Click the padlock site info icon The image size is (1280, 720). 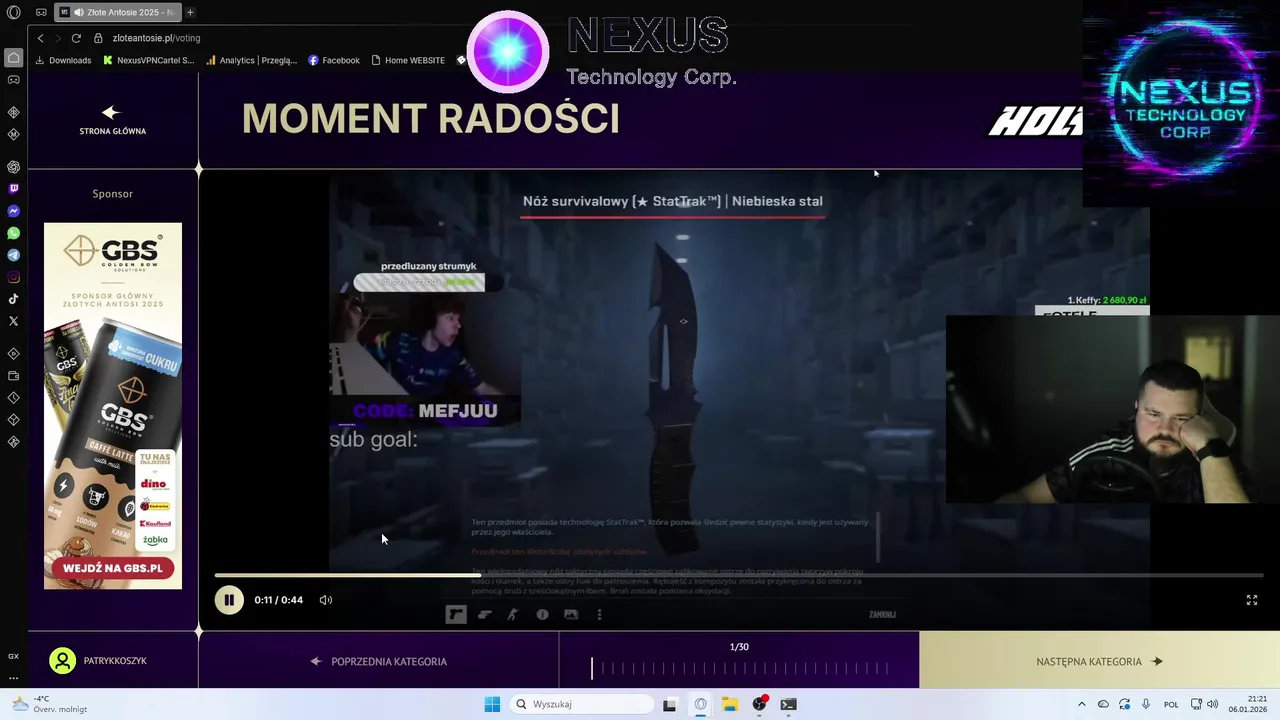[x=98, y=38]
